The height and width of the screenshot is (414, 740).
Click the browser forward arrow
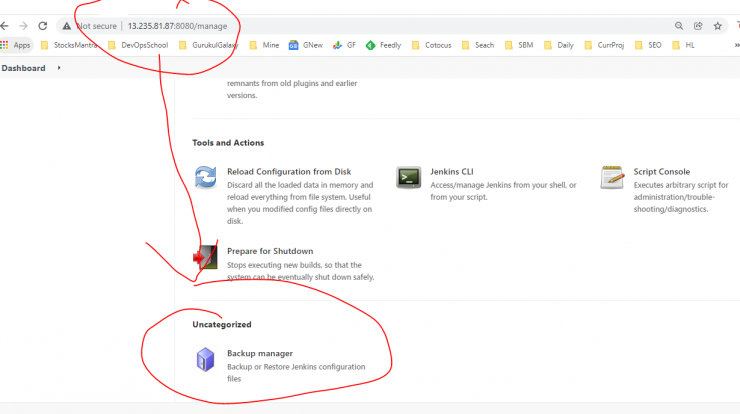coord(23,26)
